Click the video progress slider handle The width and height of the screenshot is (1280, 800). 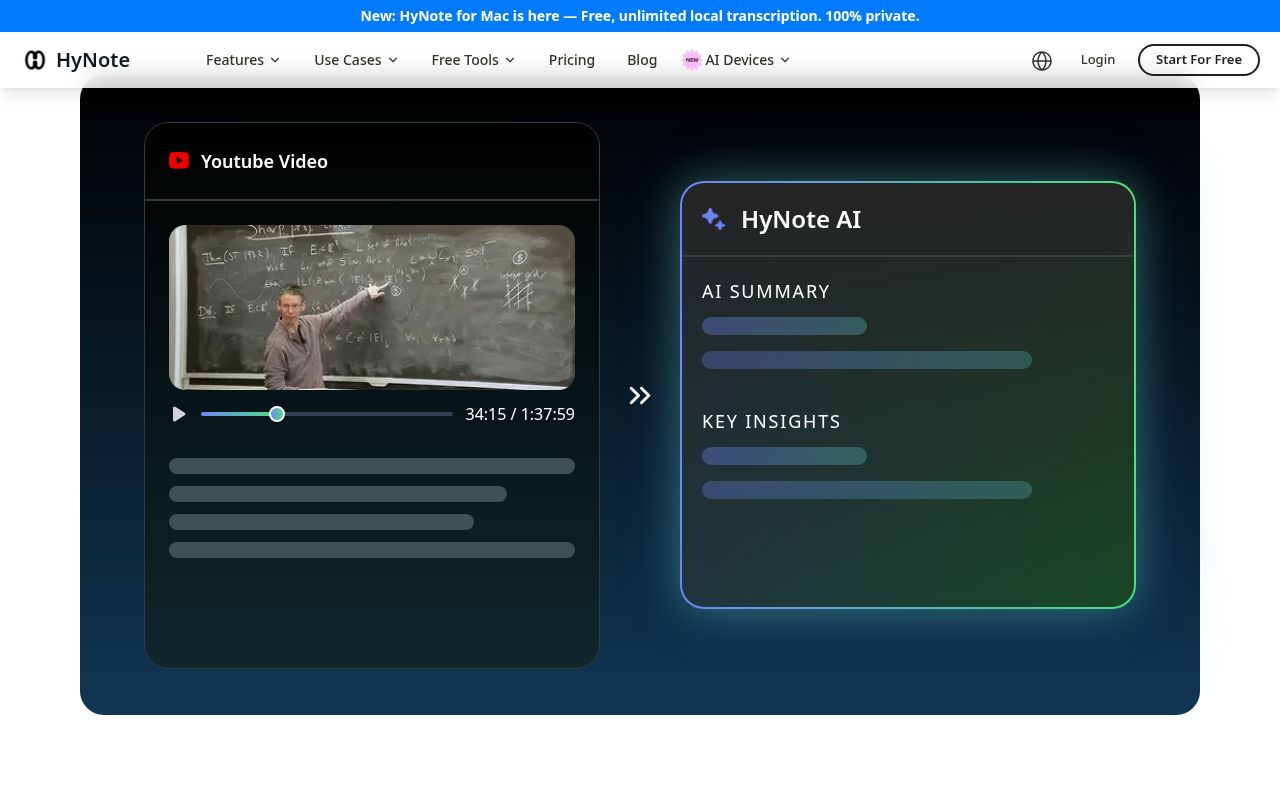point(277,414)
